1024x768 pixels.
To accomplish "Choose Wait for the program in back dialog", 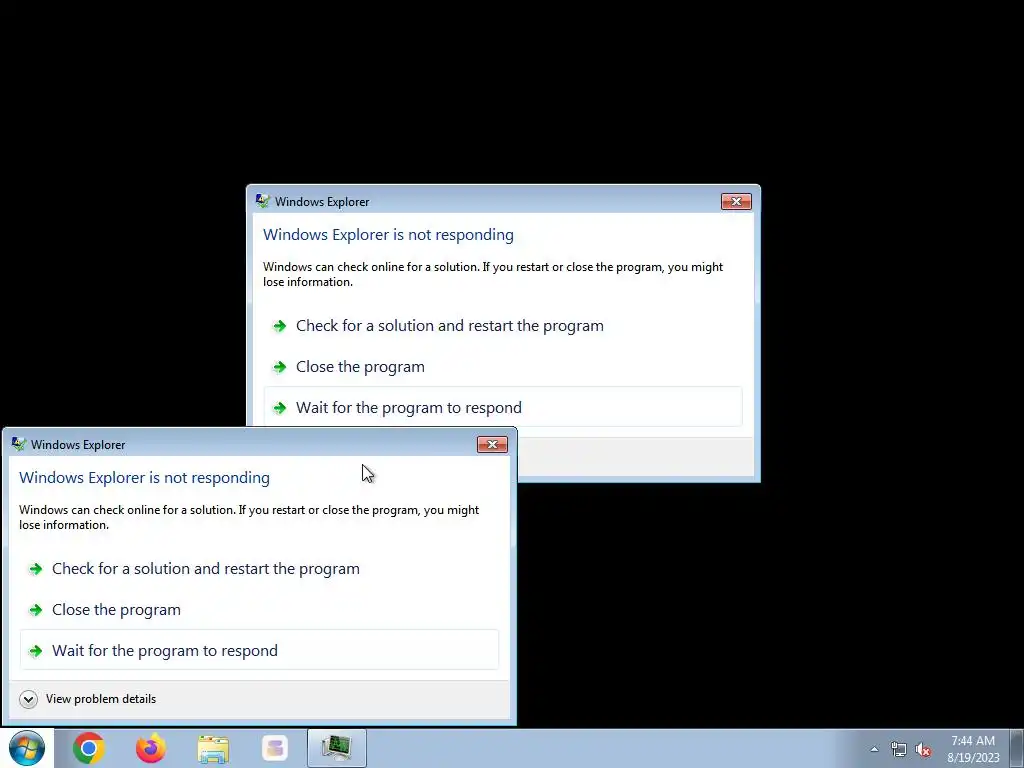I will [x=503, y=408].
